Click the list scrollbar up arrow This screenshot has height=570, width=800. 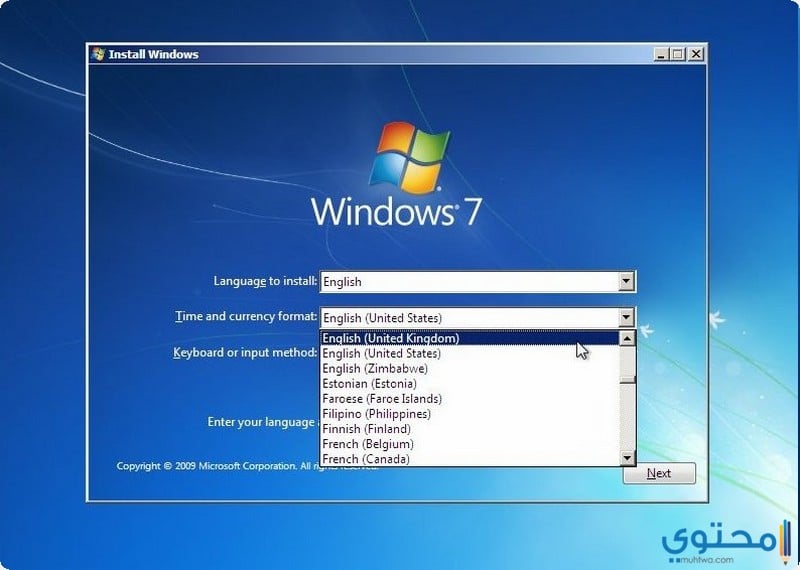627,338
